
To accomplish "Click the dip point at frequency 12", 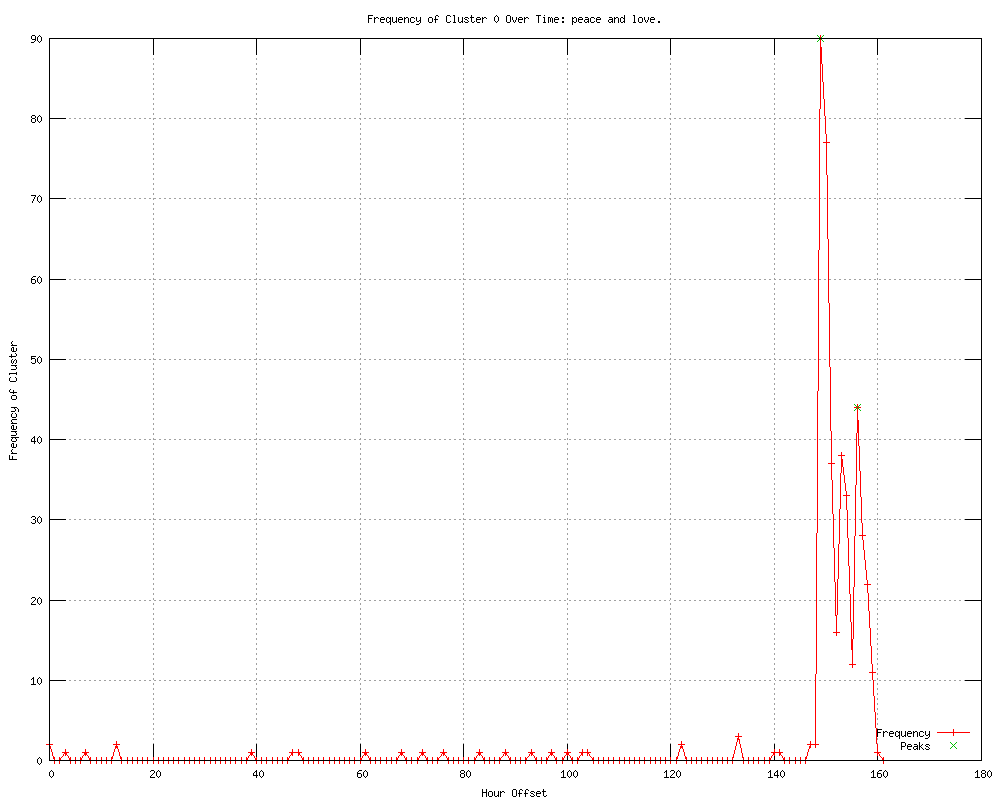I will point(852,664).
